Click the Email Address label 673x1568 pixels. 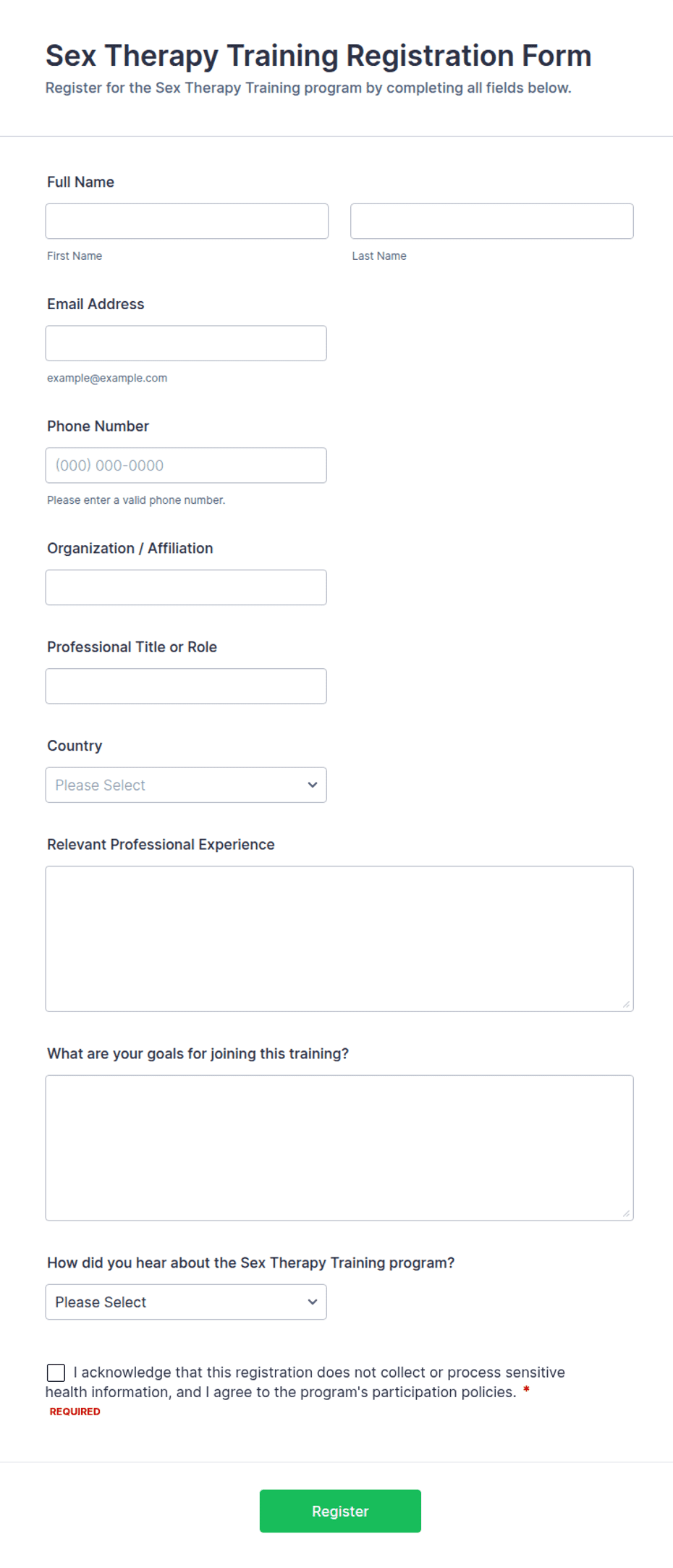click(96, 304)
